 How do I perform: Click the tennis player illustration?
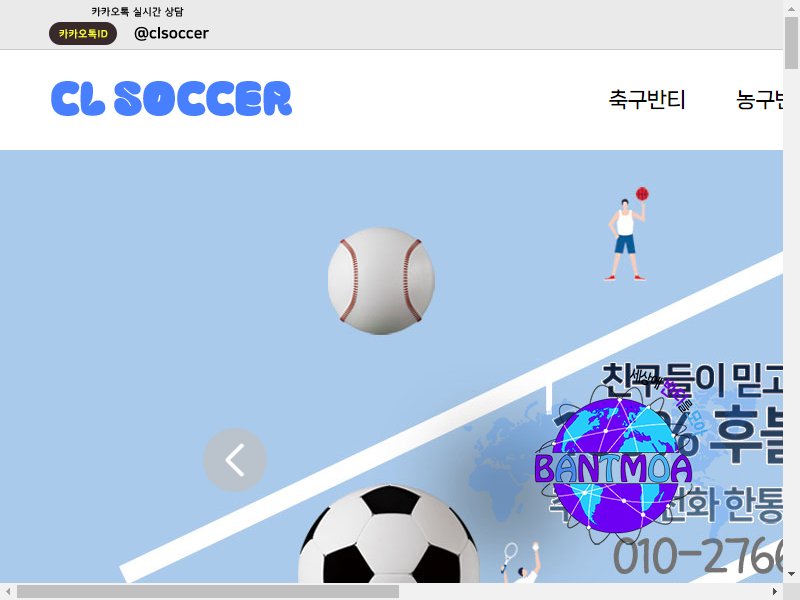click(520, 563)
